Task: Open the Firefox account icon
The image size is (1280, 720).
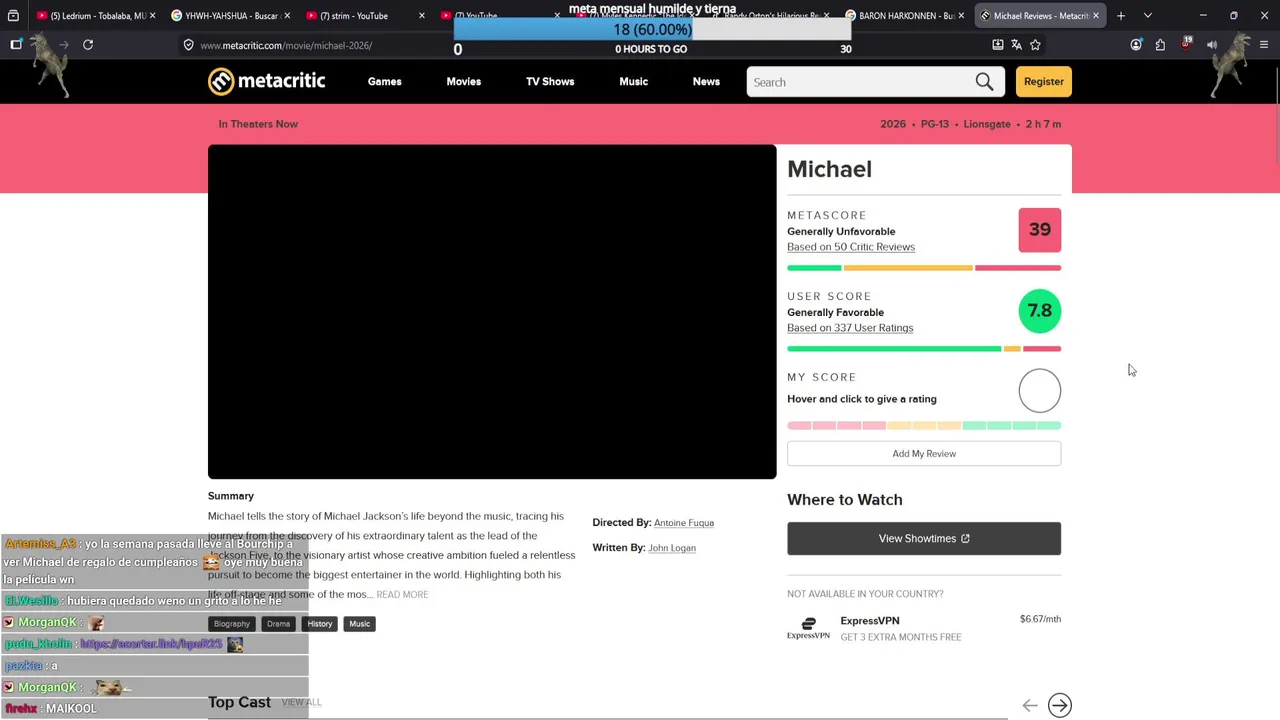Action: [x=1136, y=45]
